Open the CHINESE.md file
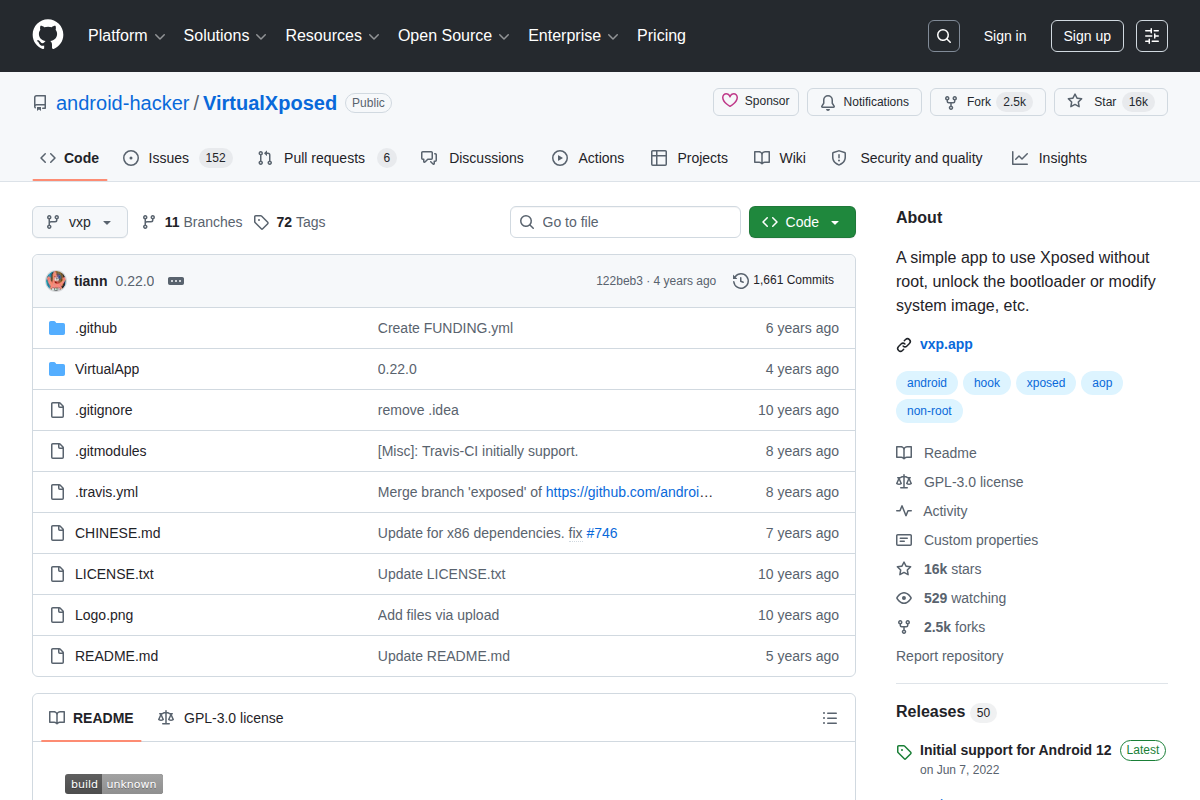The image size is (1200, 800). click(118, 533)
